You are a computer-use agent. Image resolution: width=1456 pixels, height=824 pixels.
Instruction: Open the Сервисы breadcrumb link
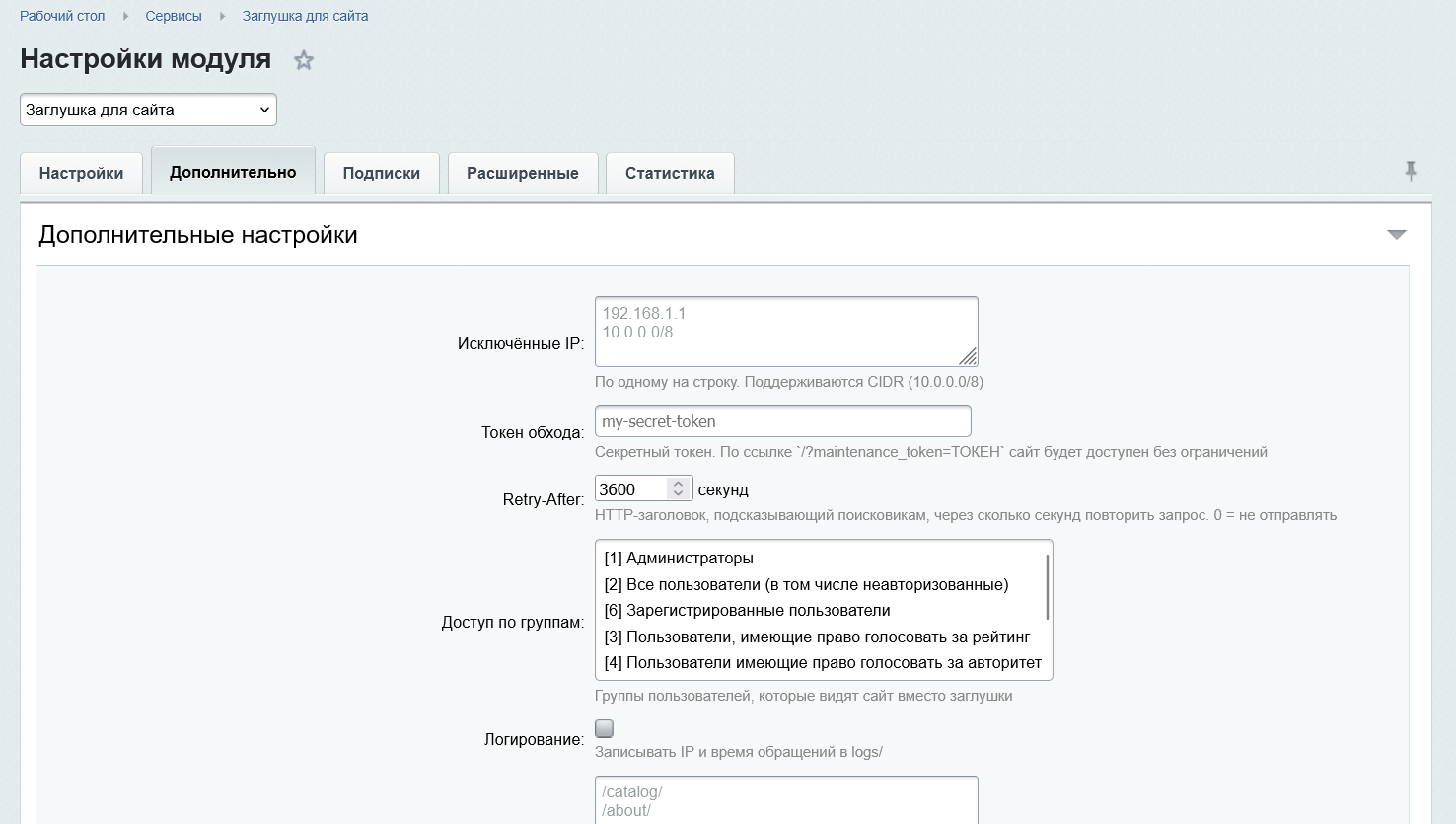pyautogui.click(x=174, y=16)
